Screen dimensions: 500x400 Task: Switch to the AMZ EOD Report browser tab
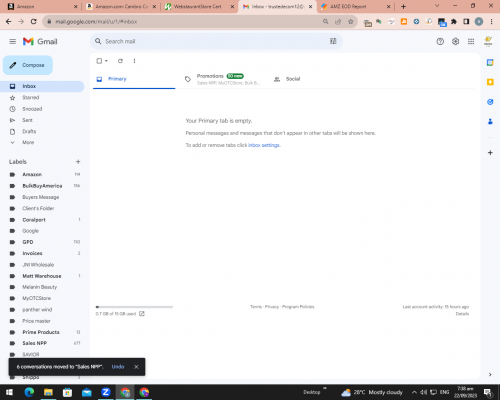pos(355,7)
